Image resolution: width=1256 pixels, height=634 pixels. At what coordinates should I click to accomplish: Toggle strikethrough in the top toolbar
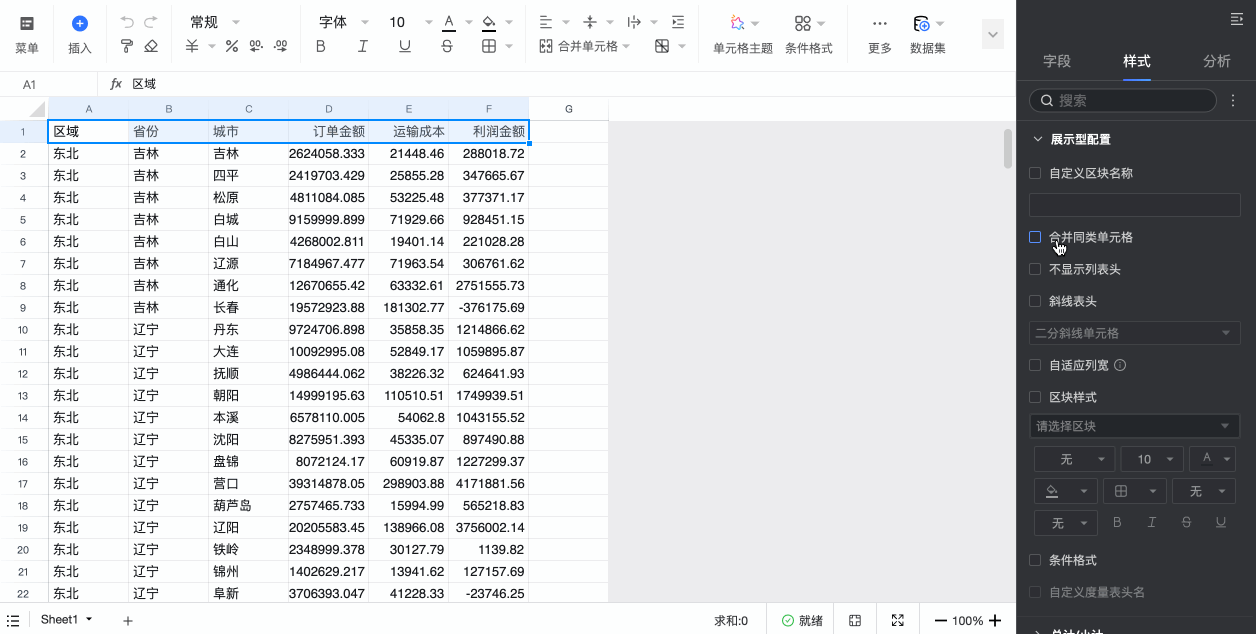coord(447,46)
